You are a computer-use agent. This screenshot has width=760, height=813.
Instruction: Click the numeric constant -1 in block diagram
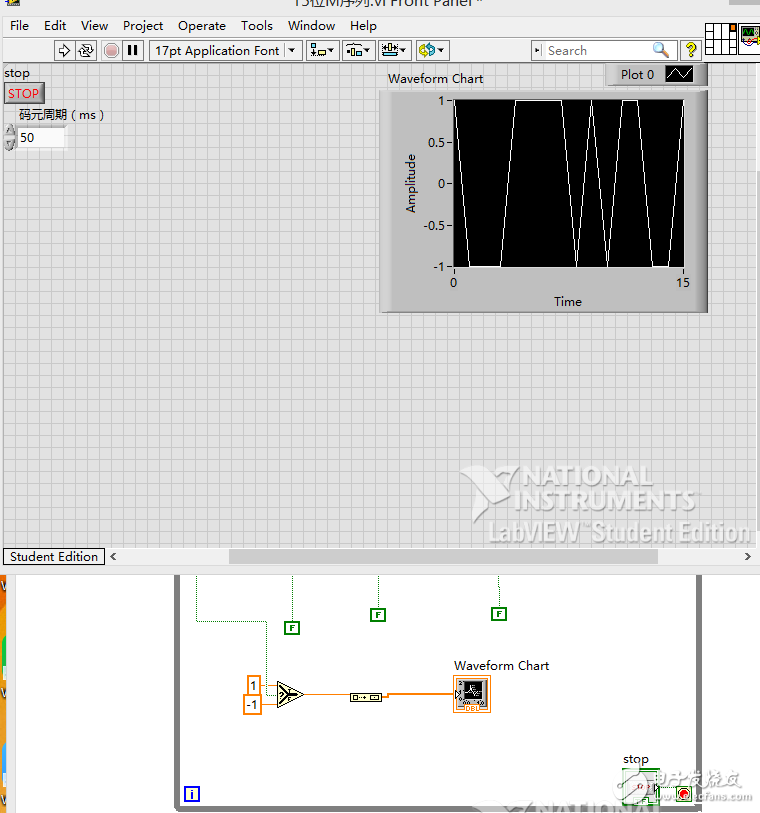[252, 705]
